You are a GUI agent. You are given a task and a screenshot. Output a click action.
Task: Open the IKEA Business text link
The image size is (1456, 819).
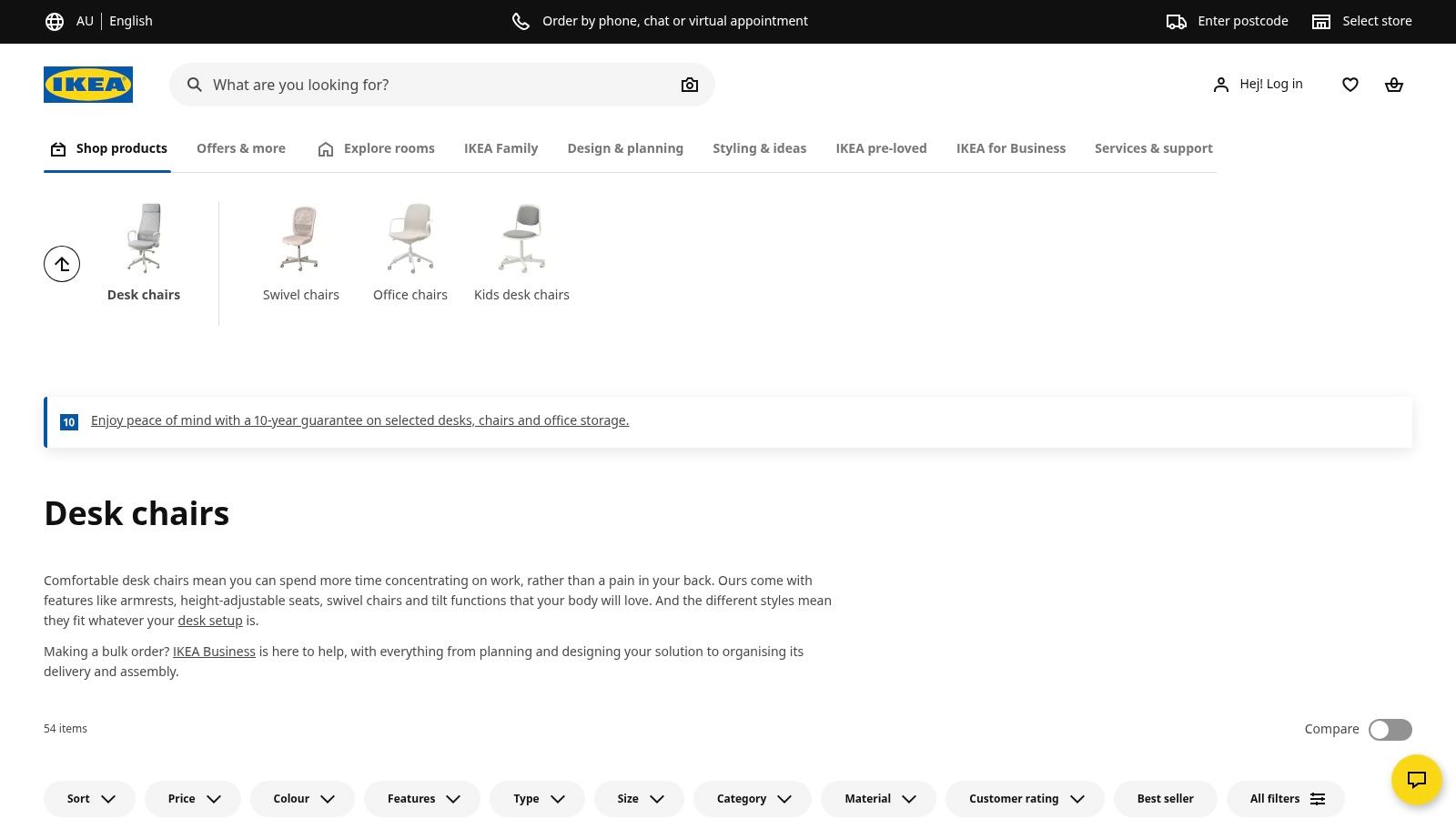coord(214,652)
